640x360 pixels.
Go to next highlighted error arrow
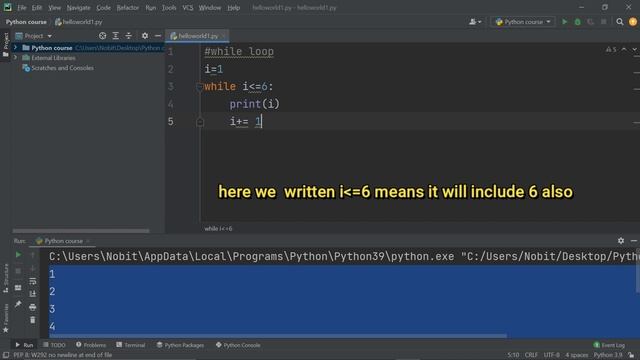634,49
